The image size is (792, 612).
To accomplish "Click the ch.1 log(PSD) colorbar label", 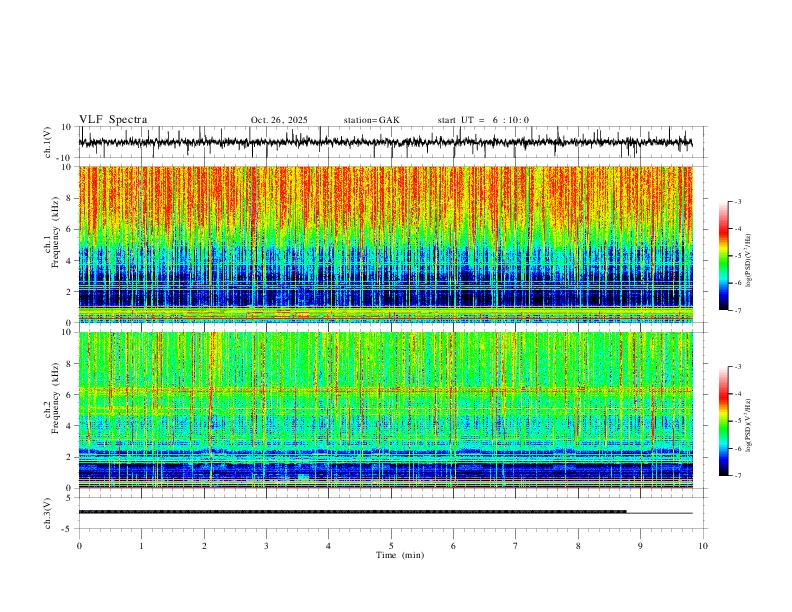I will pyautogui.click(x=748, y=261).
